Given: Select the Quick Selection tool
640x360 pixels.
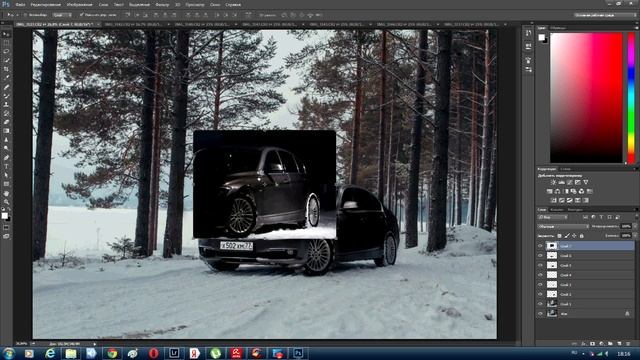Looking at the screenshot, I should tap(6, 60).
